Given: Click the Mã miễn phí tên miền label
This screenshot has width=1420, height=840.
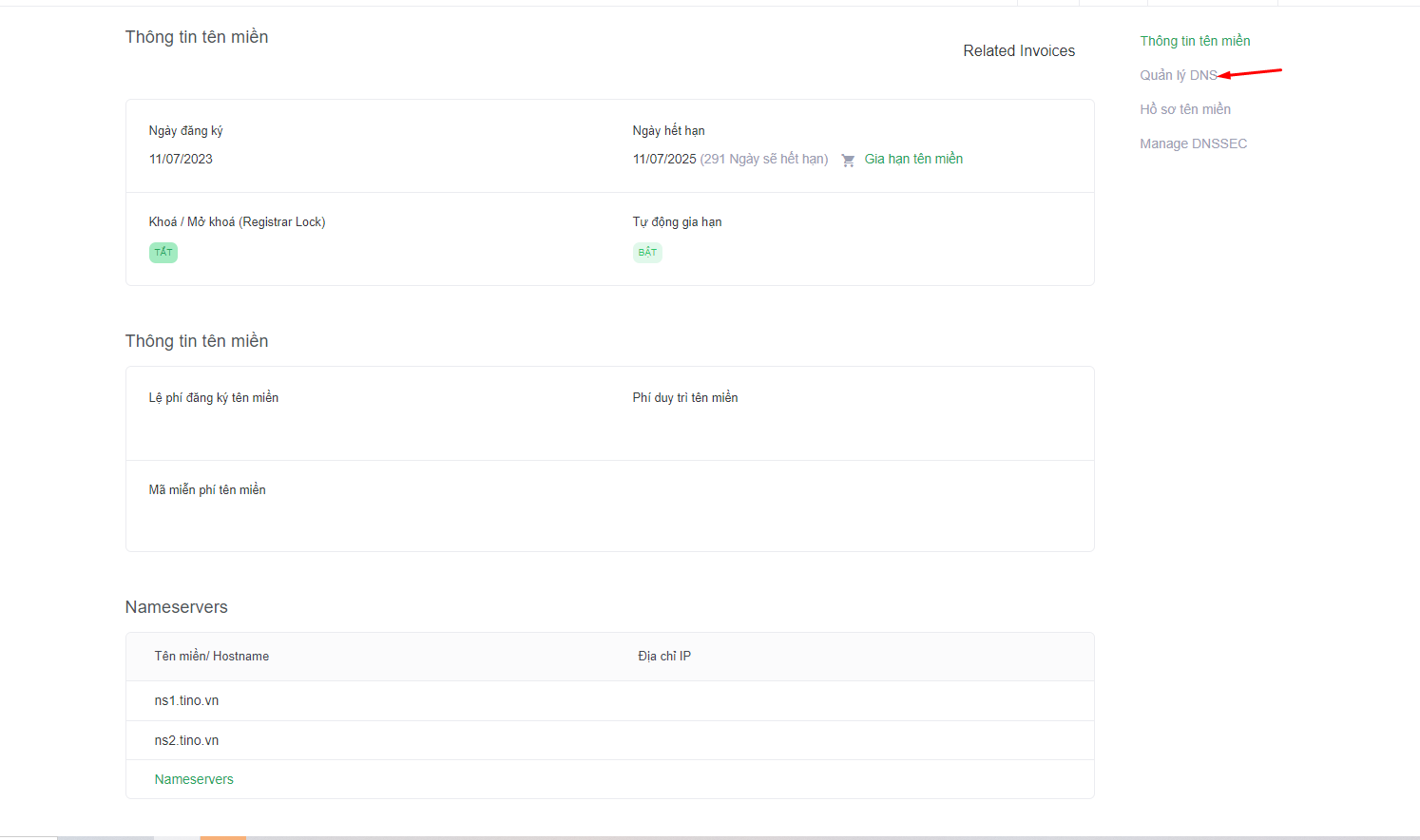Looking at the screenshot, I should (207, 490).
